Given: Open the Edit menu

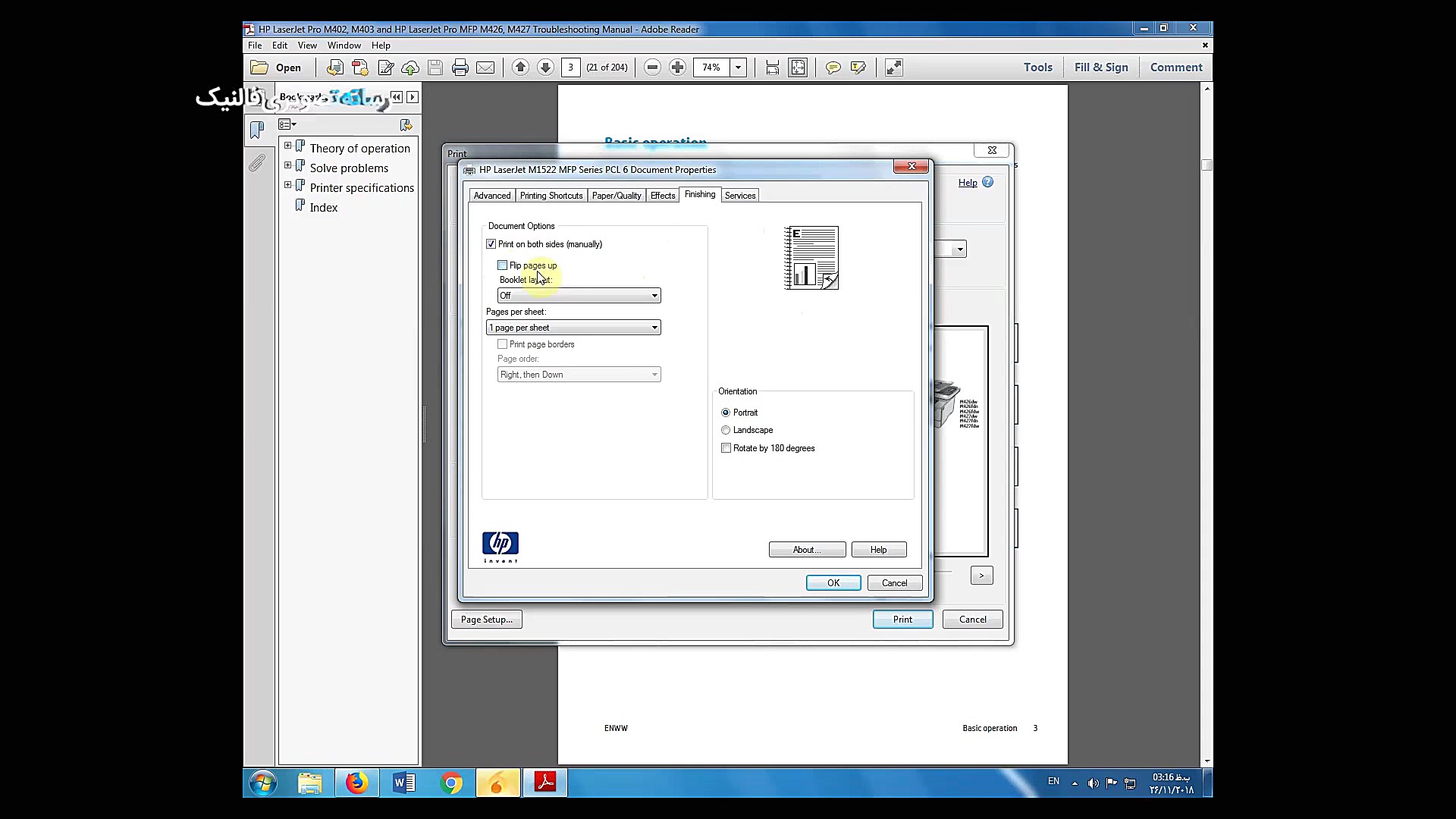Looking at the screenshot, I should tap(280, 45).
